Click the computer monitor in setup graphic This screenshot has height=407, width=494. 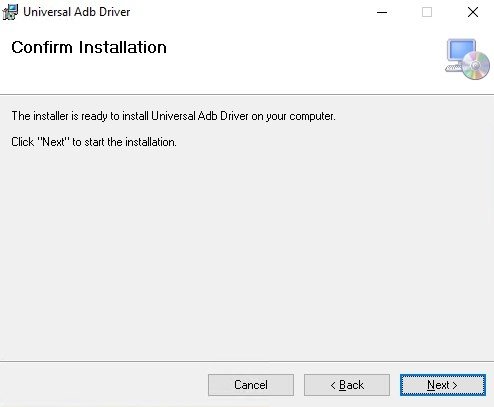(461, 53)
